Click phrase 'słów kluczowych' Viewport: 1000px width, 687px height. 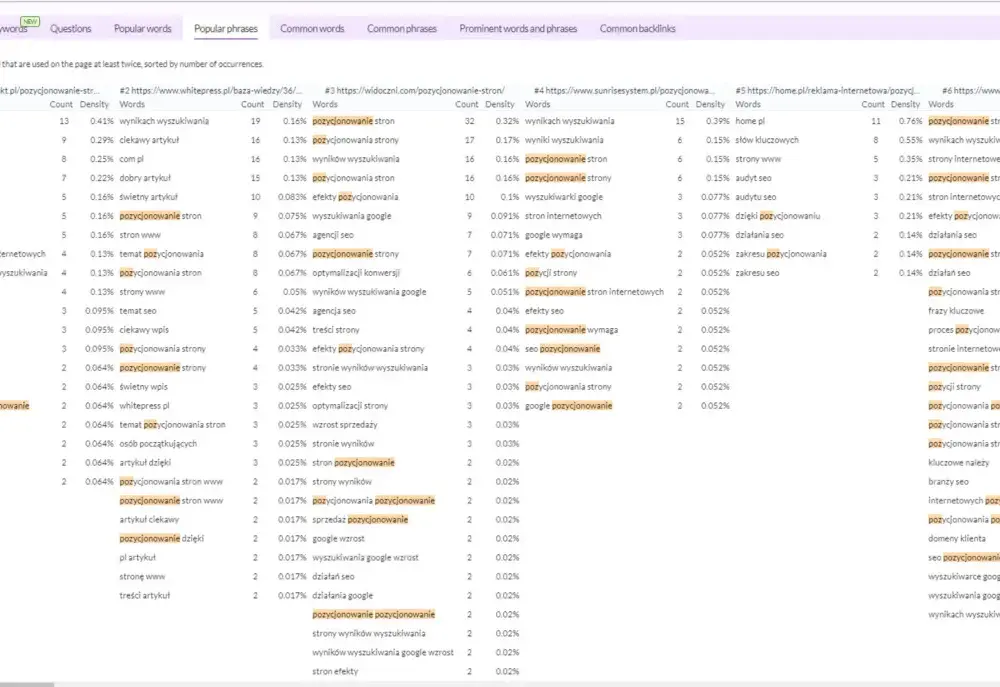tap(767, 140)
